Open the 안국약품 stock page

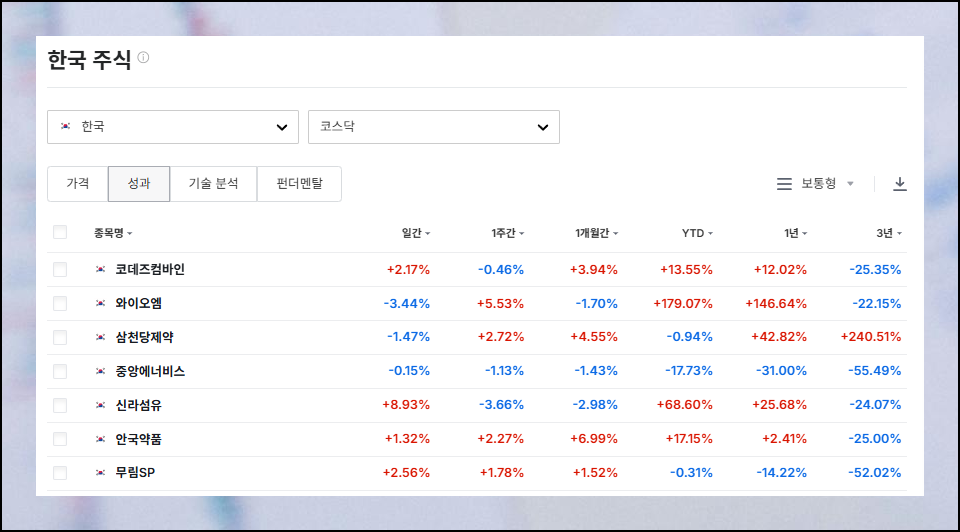[x=138, y=439]
